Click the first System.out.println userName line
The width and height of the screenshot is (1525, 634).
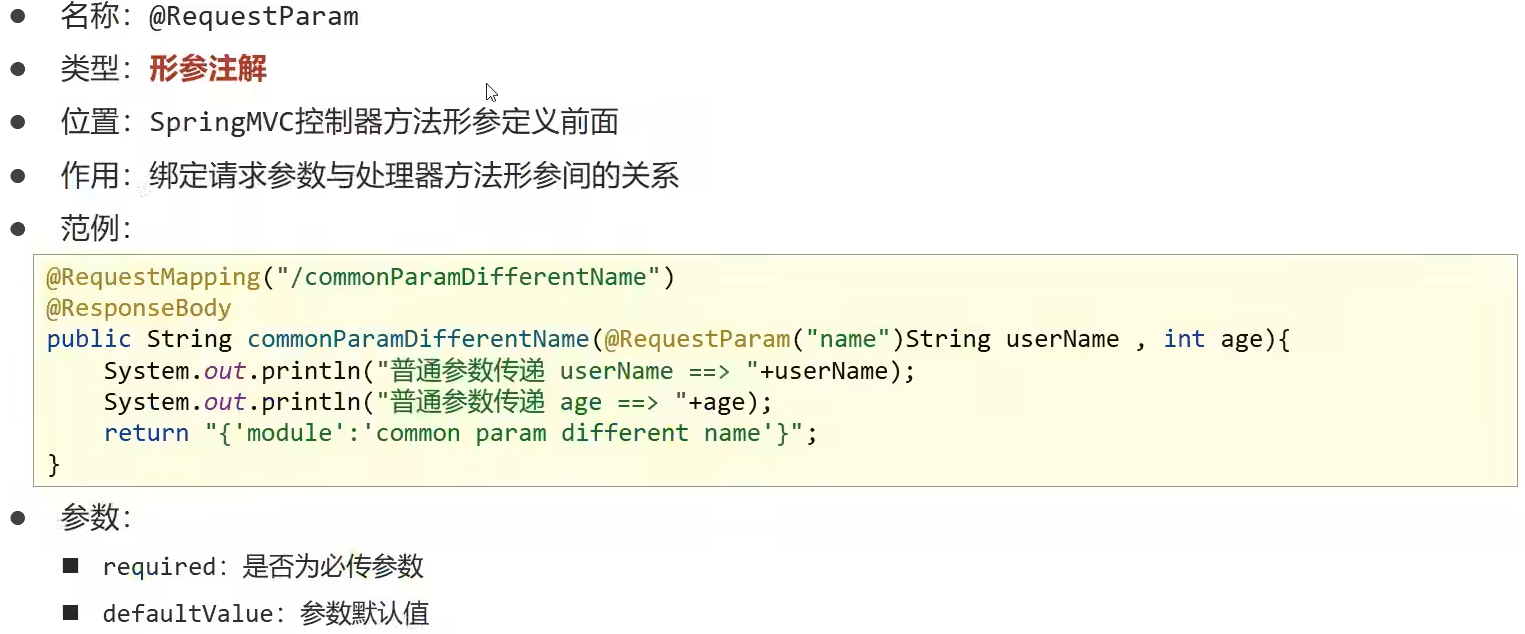[x=509, y=371]
